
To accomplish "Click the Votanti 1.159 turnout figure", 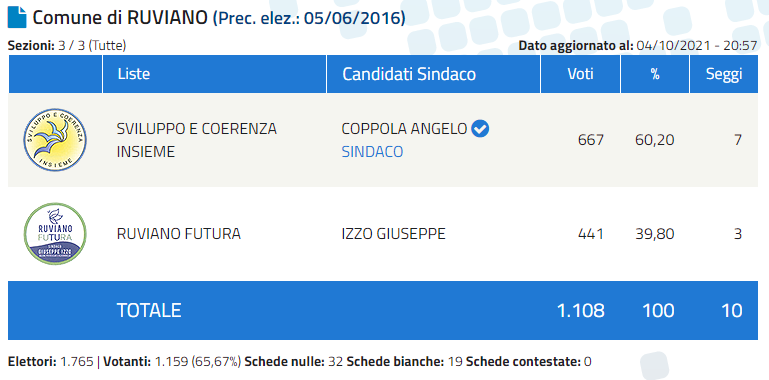I will click(x=172, y=362).
